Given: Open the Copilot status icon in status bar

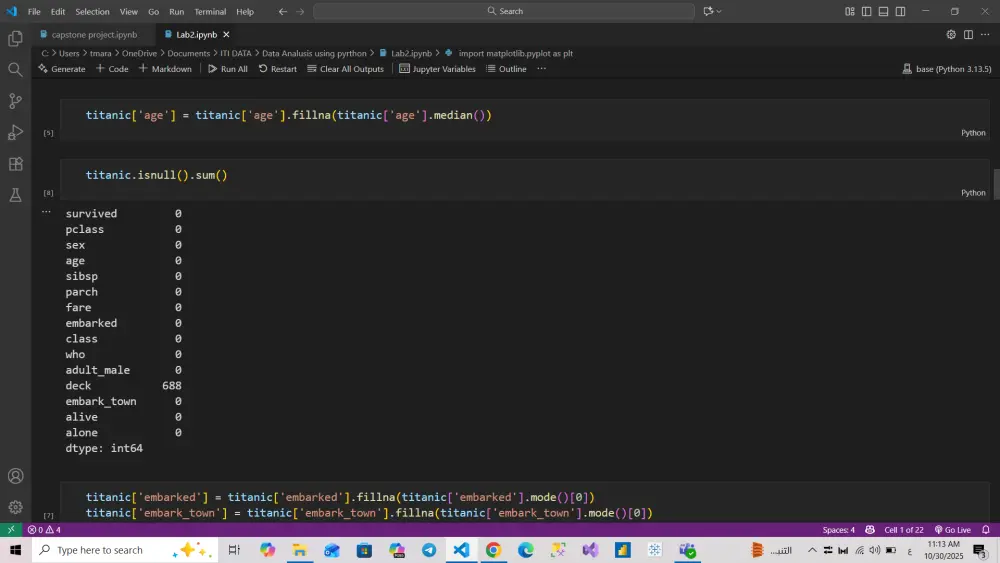Looking at the screenshot, I should pyautogui.click(x=870, y=530).
